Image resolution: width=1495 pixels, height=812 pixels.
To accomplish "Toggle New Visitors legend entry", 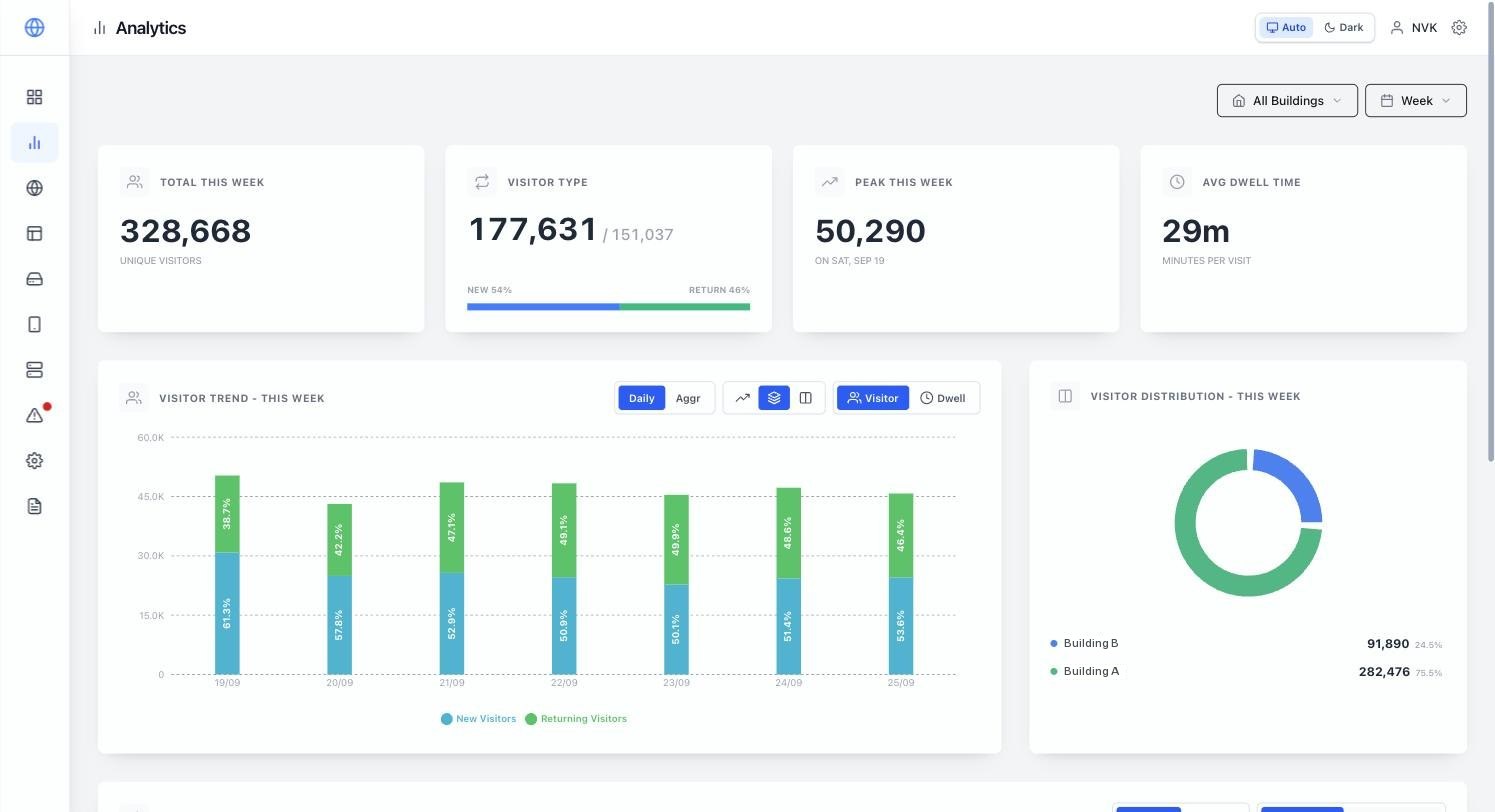I will [479, 719].
